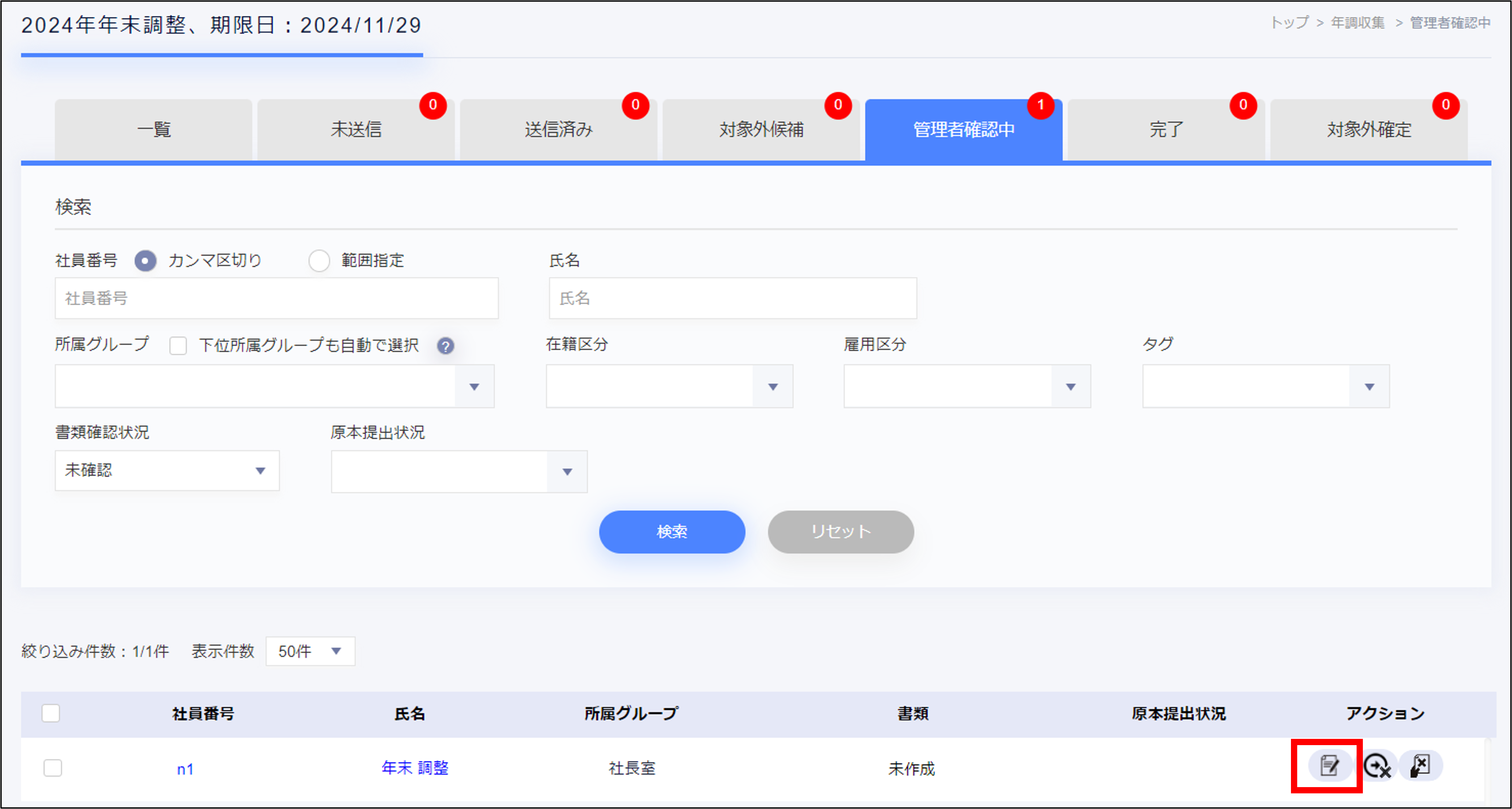Expand the 在籍区分 dropdown
The width and height of the screenshot is (1512, 809).
pyautogui.click(x=668, y=386)
